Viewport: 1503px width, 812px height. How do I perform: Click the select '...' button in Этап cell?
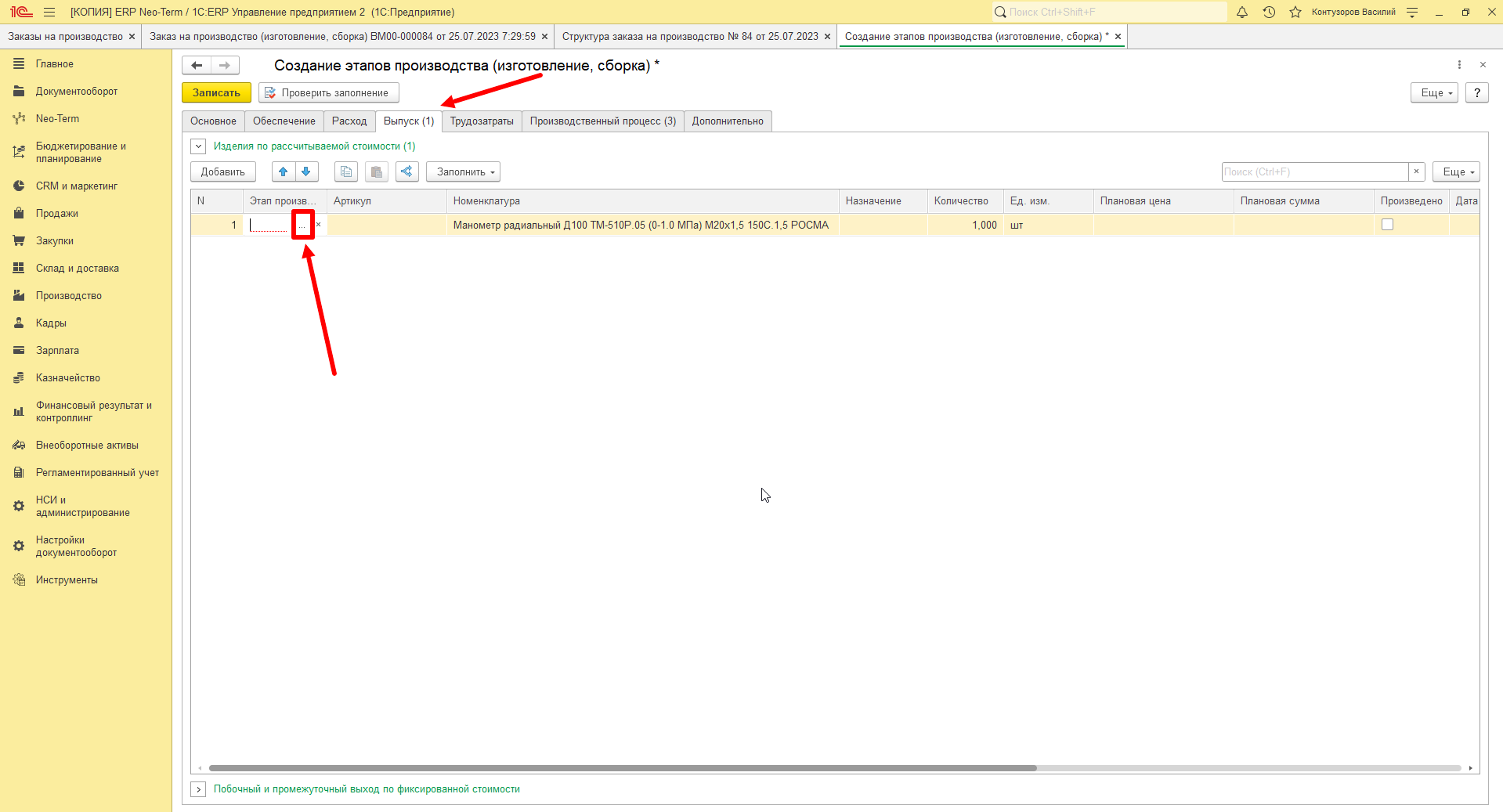tap(302, 225)
